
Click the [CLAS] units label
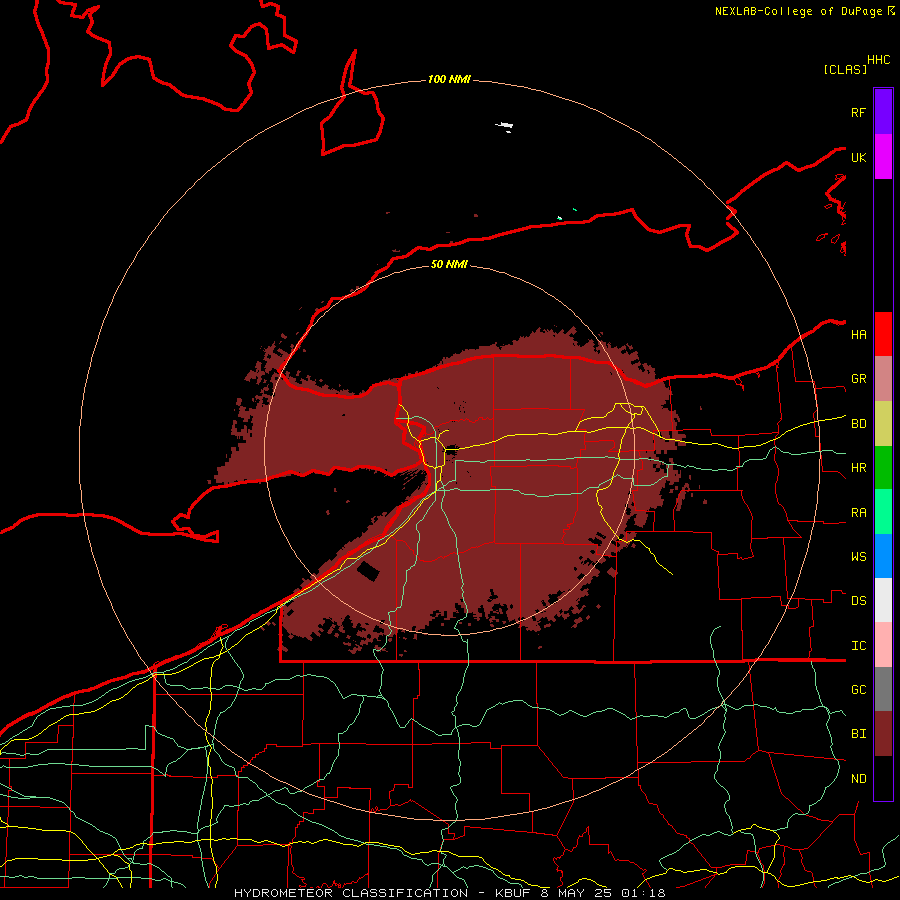pyautogui.click(x=845, y=69)
